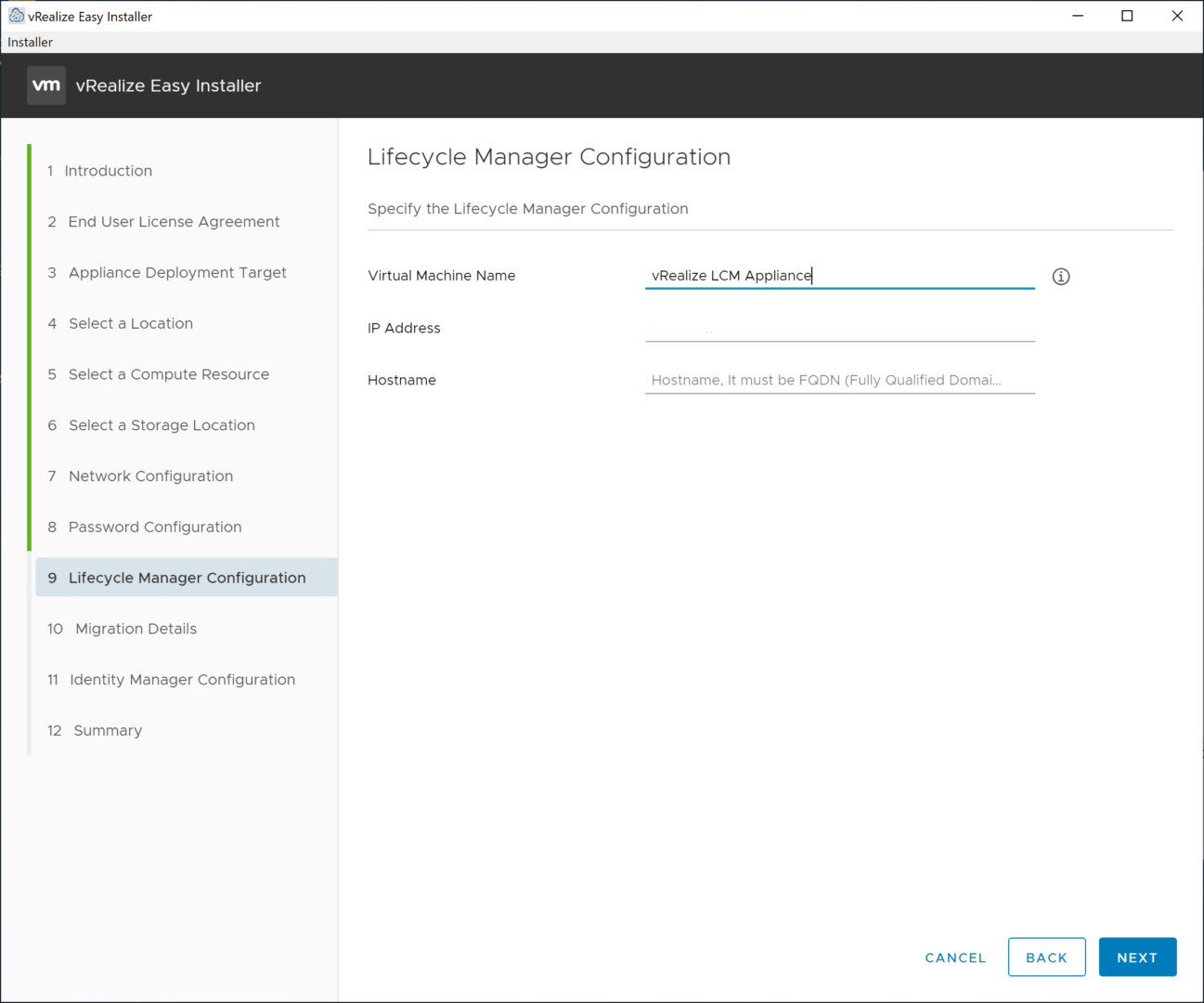Focus the Virtual Machine Name field
Screen dimensions: 1204x1003
tap(839, 276)
